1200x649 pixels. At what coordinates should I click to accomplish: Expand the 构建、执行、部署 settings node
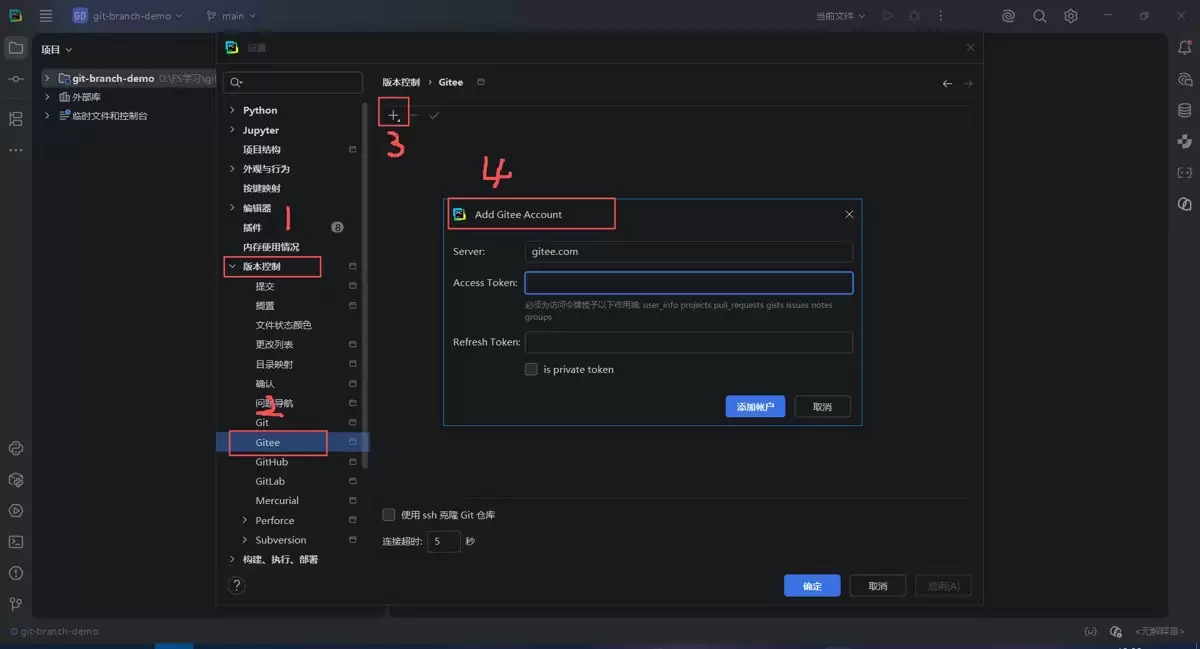(x=232, y=560)
